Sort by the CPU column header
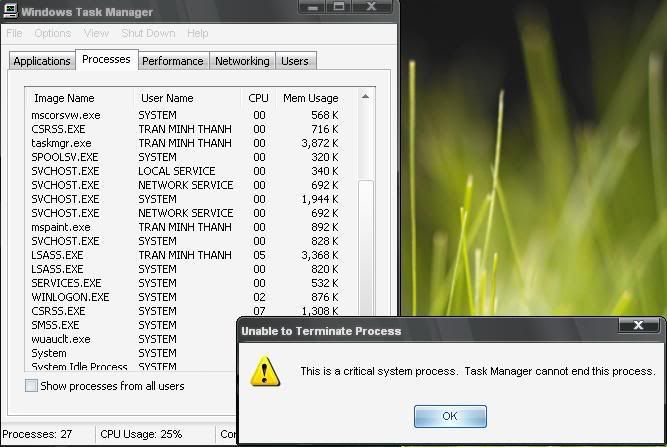Viewport: 667px width, 447px height. 258,98
